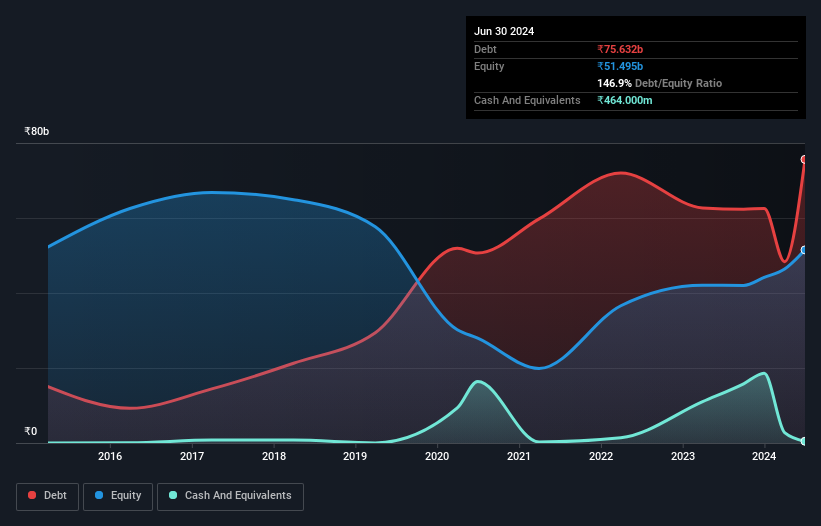Click the 2023 x-axis label
Image resolution: width=821 pixels, height=526 pixels.
tap(683, 456)
